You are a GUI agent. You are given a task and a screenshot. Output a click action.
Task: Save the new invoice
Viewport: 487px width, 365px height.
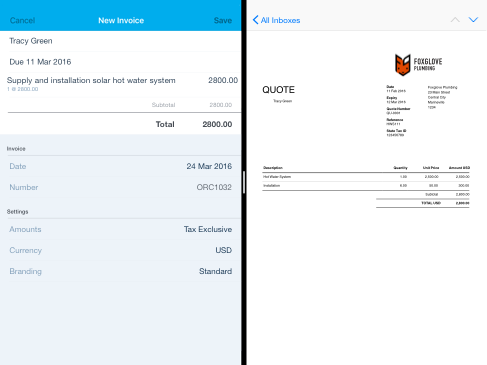pos(223,20)
